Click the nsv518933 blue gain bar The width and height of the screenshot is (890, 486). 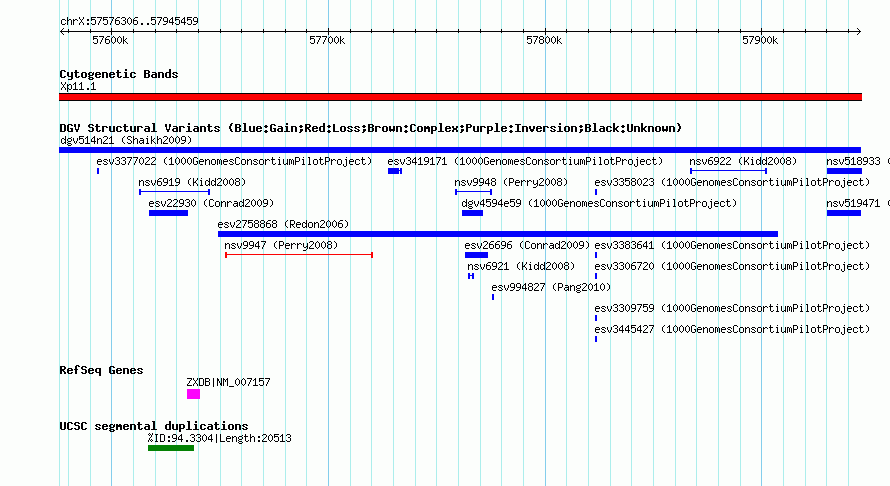[844, 171]
